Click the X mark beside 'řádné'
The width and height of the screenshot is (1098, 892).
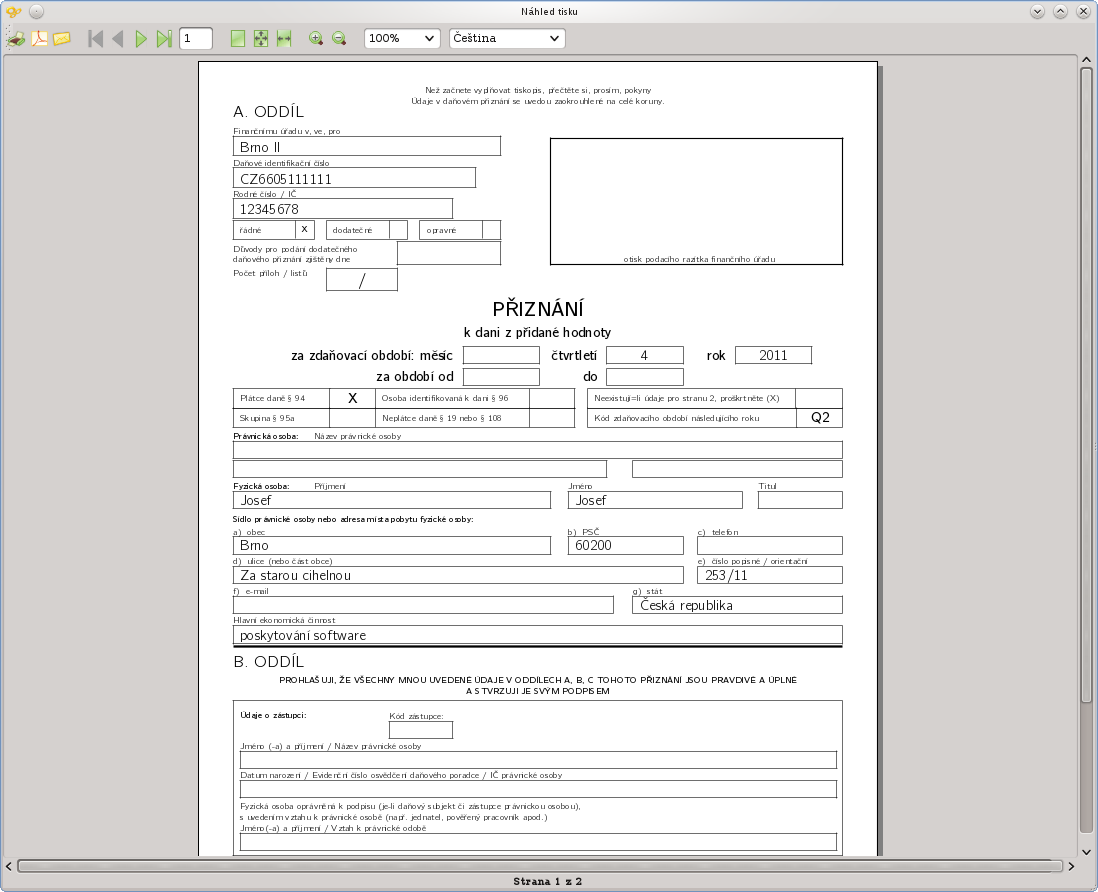pyautogui.click(x=305, y=230)
